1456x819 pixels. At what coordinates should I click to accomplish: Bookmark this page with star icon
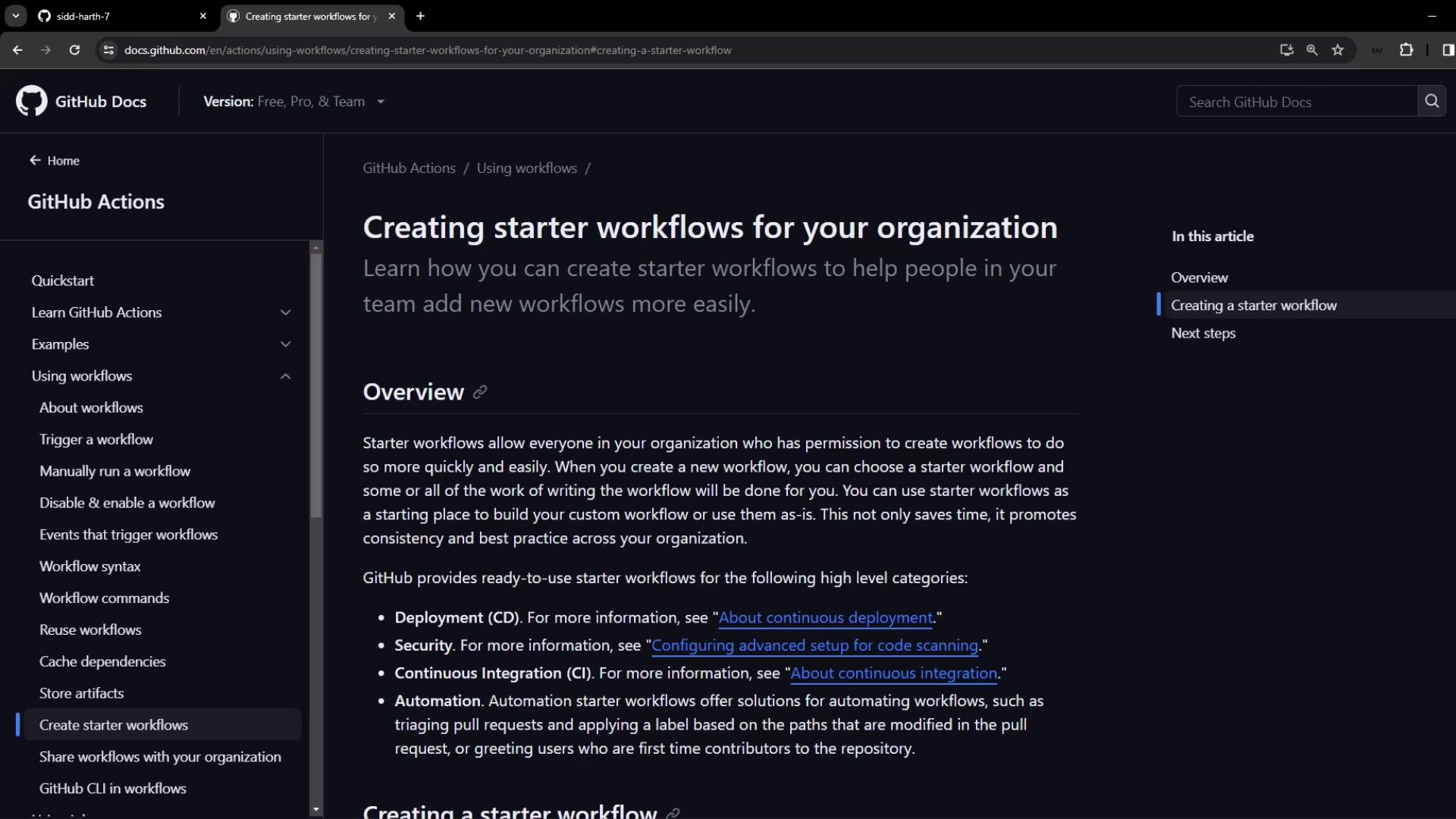1338,50
